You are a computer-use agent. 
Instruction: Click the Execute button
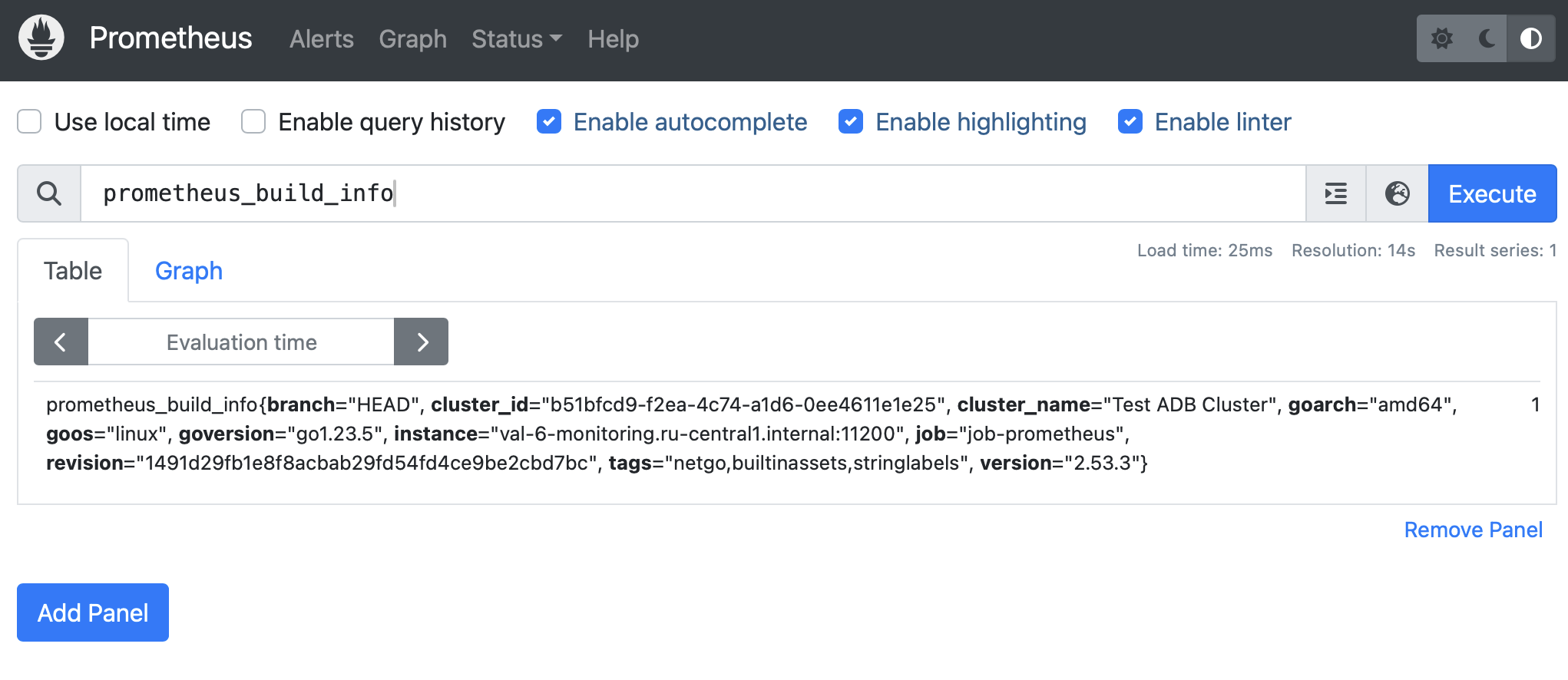[1492, 193]
